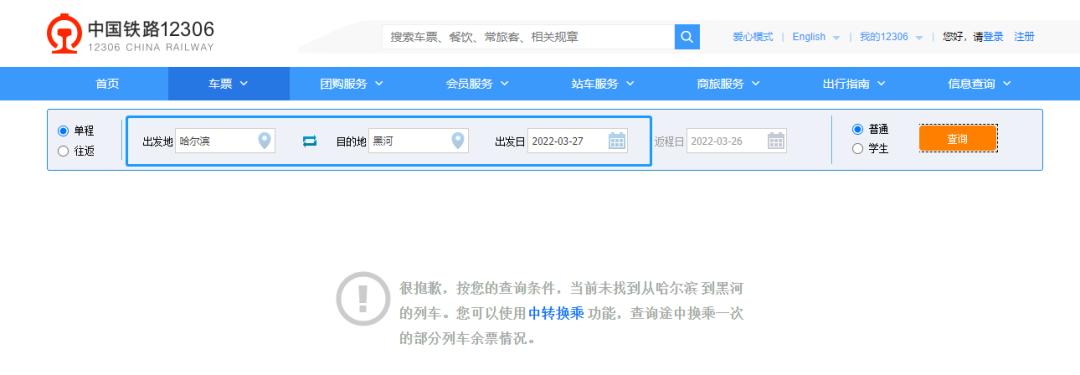
Task: Click the 爱心模式 link
Action: (753, 37)
